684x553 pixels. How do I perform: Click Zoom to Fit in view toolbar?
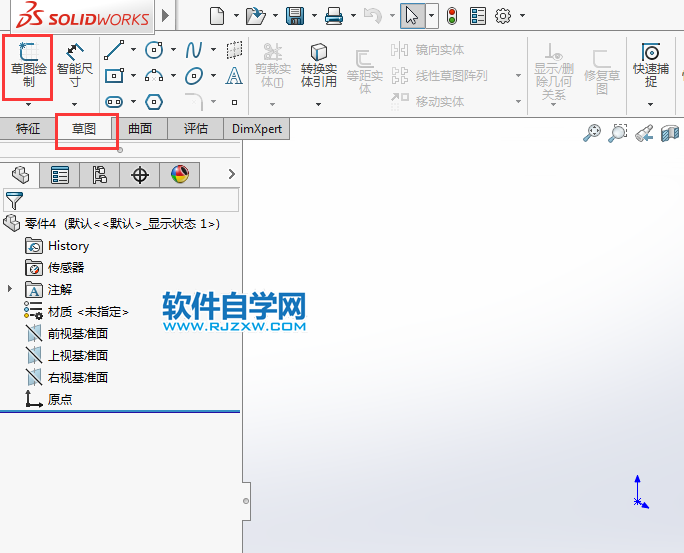pyautogui.click(x=592, y=133)
